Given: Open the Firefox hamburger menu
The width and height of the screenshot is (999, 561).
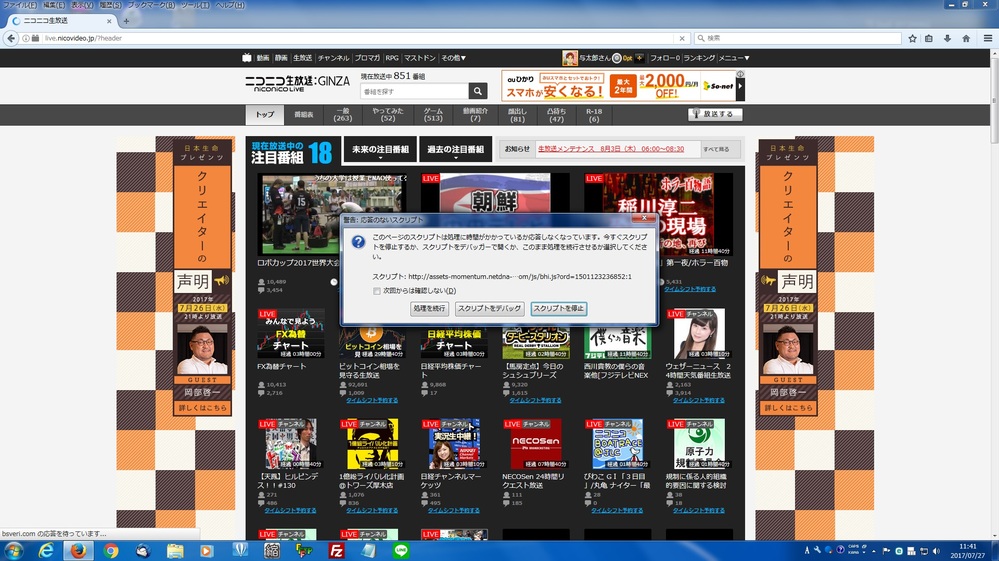Looking at the screenshot, I should [988, 38].
